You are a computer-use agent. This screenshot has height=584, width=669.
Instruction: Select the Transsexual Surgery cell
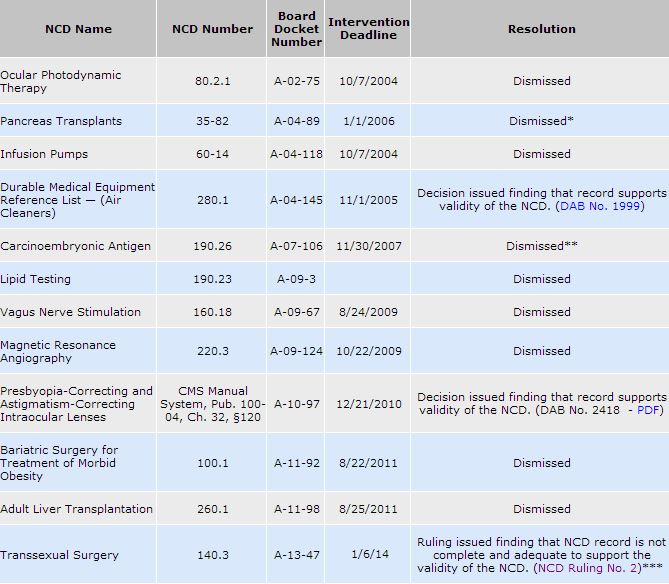[x=78, y=555]
